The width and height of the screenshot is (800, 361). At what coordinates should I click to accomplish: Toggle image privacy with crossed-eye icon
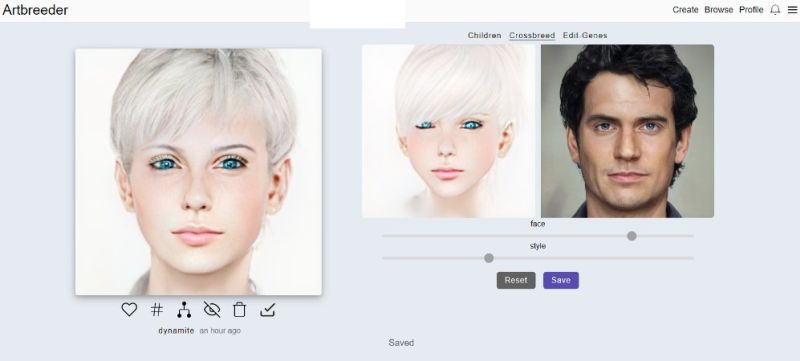211,309
